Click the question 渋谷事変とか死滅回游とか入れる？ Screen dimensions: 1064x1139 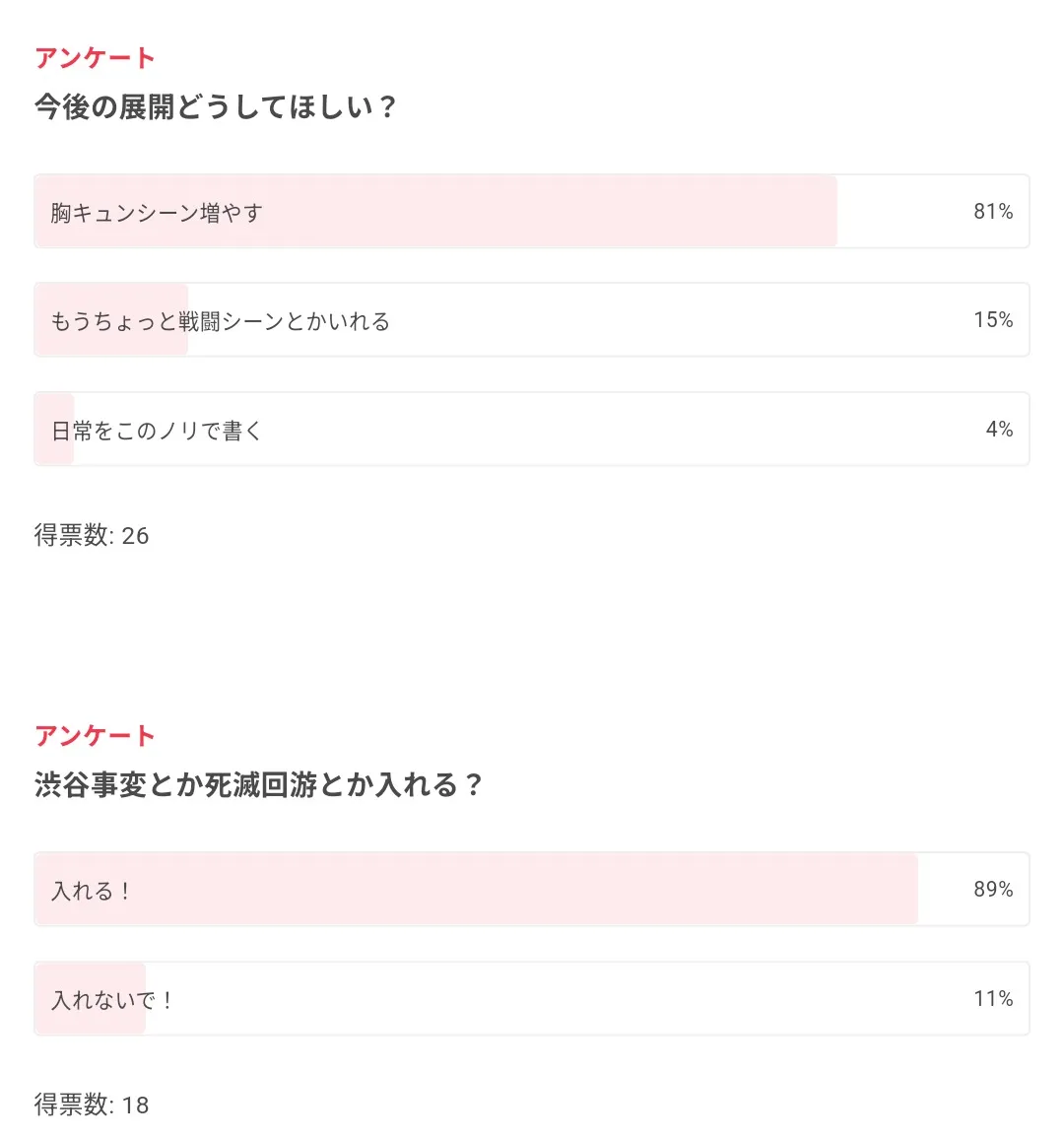tap(258, 785)
